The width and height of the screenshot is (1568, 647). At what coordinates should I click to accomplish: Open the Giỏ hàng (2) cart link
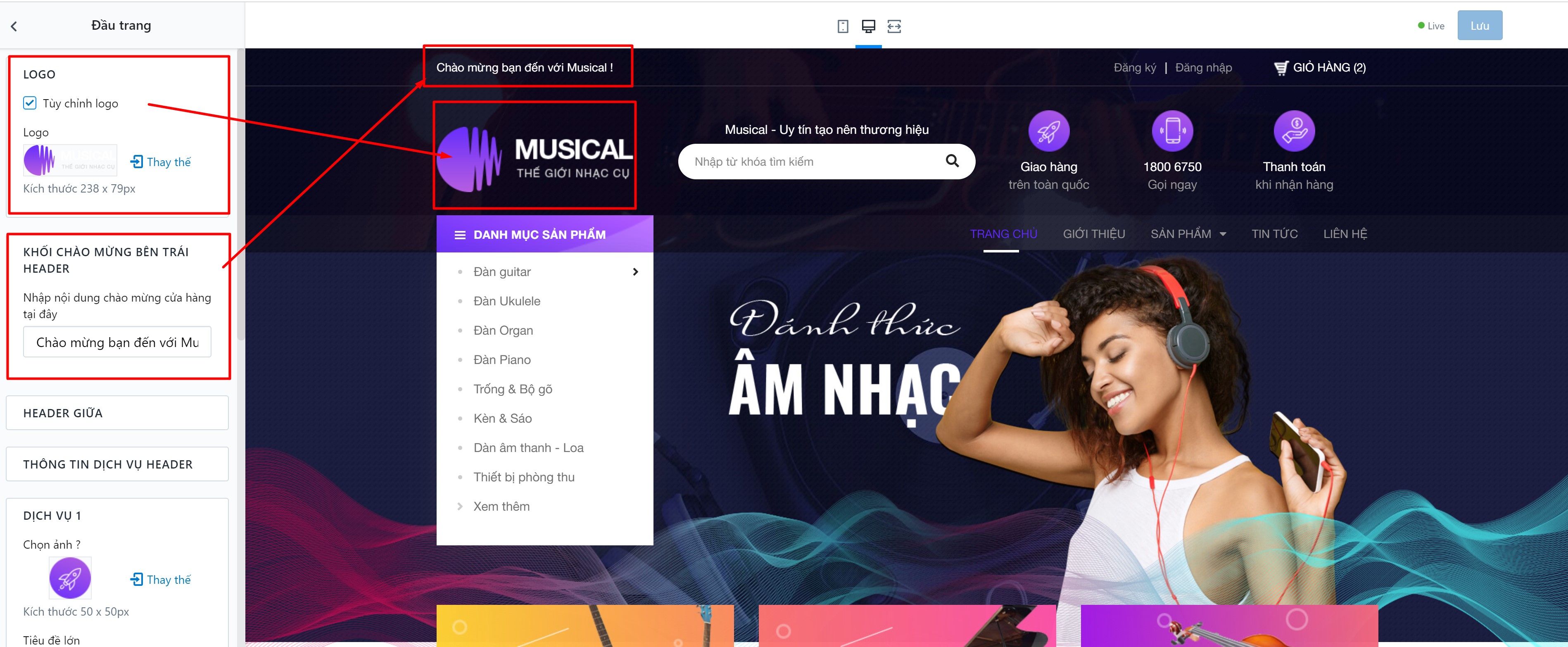click(x=1320, y=68)
